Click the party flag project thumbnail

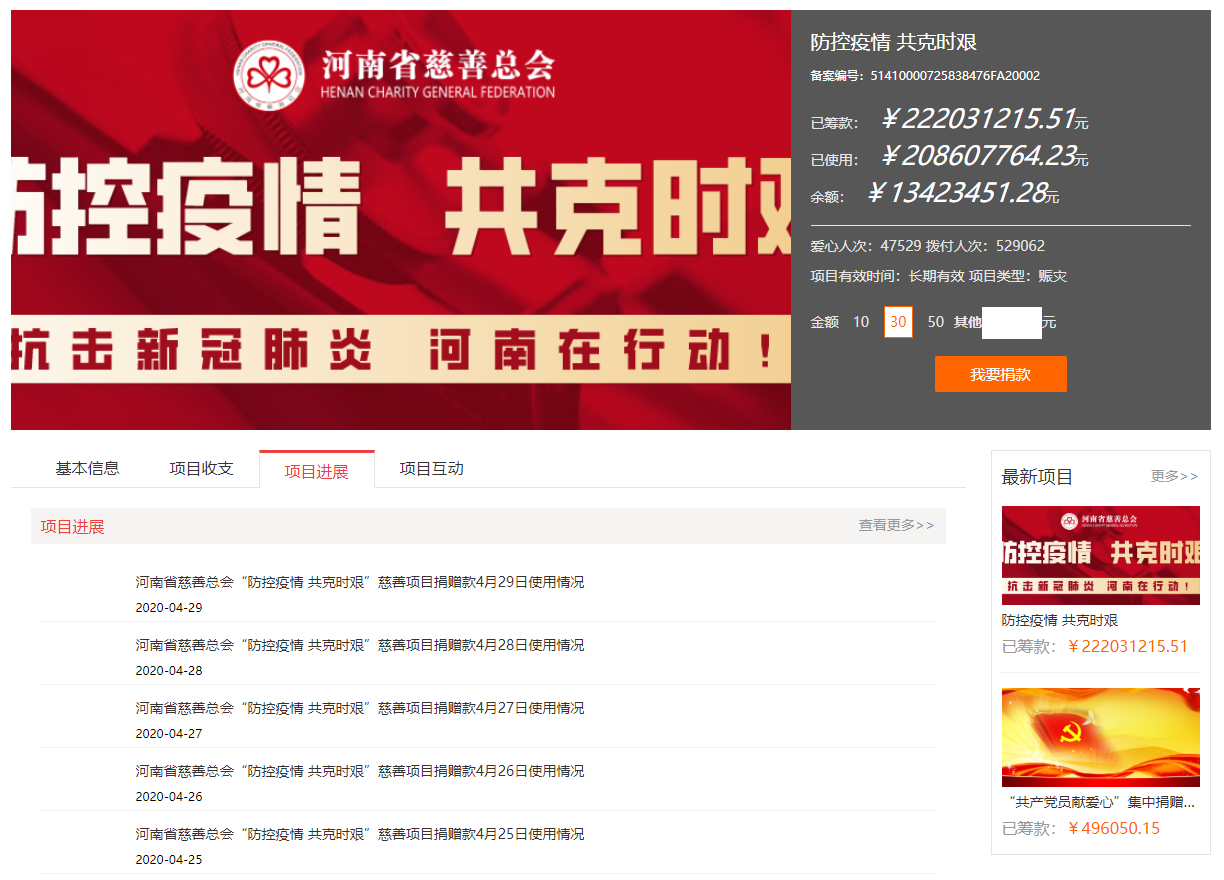[x=1100, y=737]
